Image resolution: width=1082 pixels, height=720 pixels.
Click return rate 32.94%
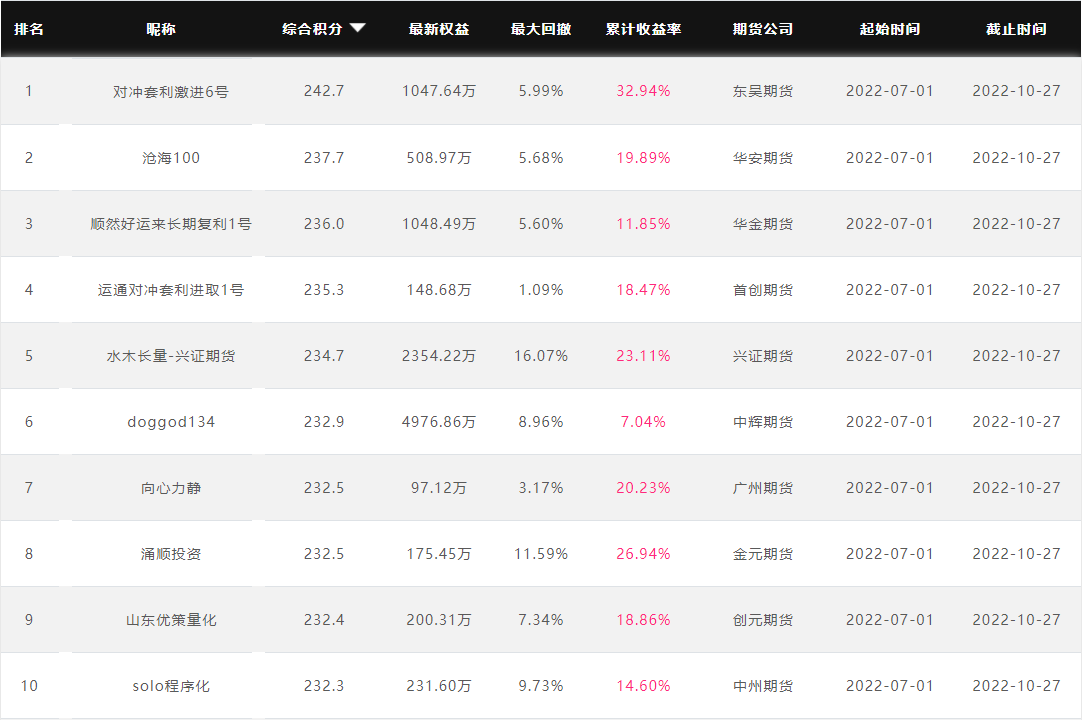pos(643,91)
